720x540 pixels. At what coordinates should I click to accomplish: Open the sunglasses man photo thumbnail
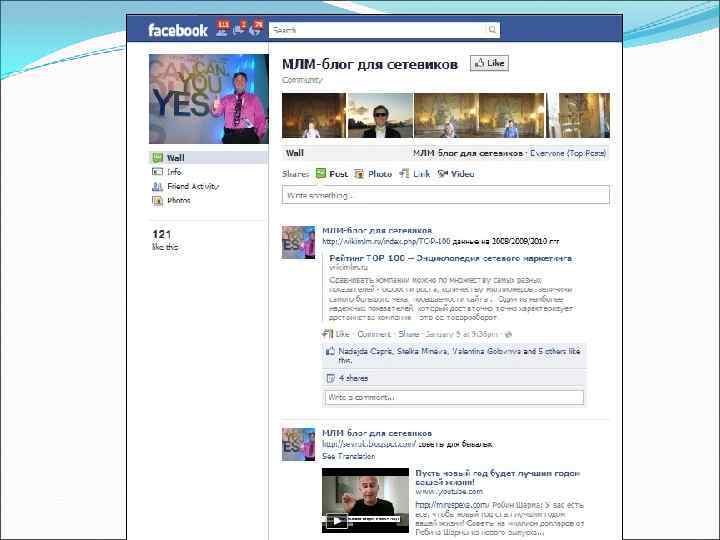tap(380, 115)
